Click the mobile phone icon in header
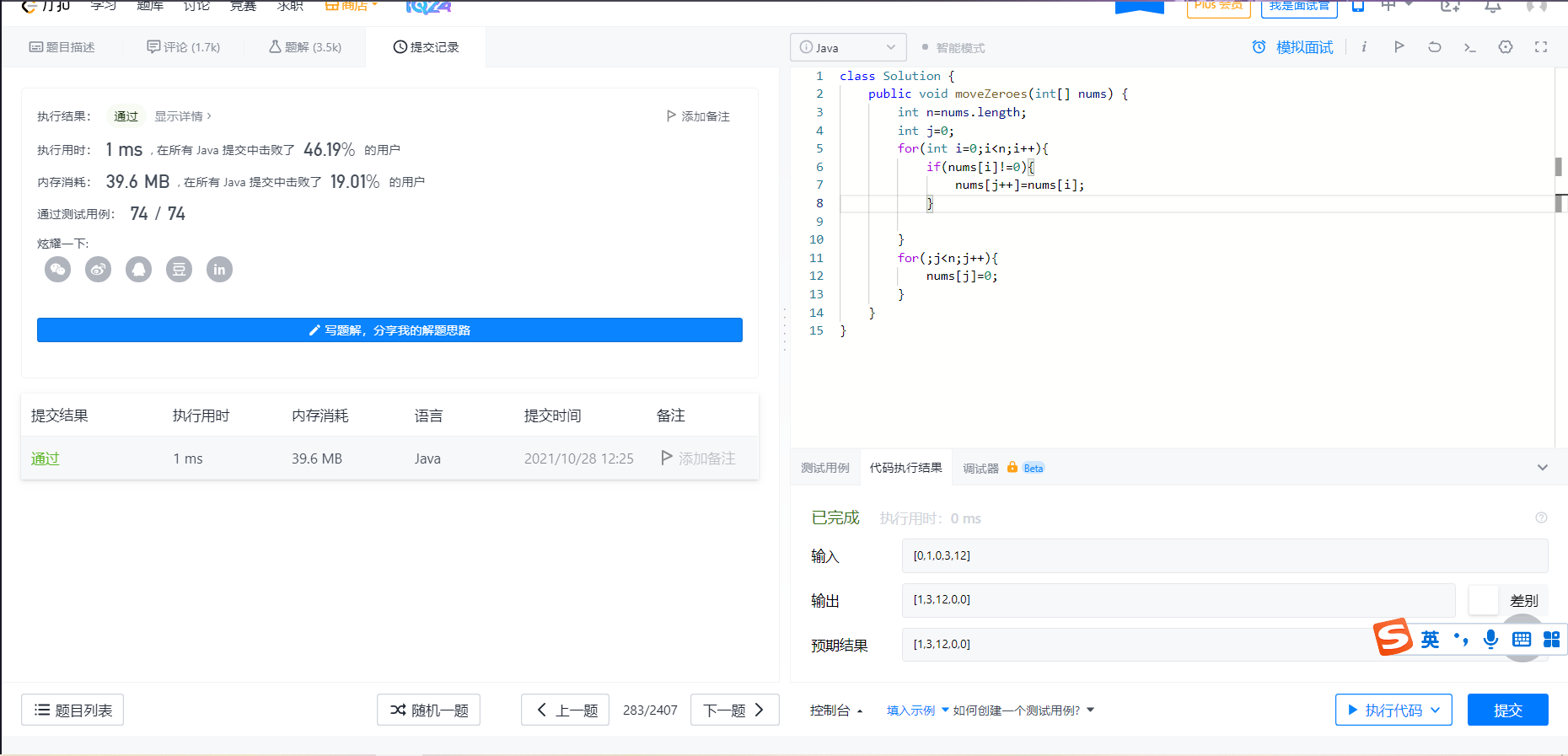This screenshot has height=756, width=1568. click(1358, 6)
